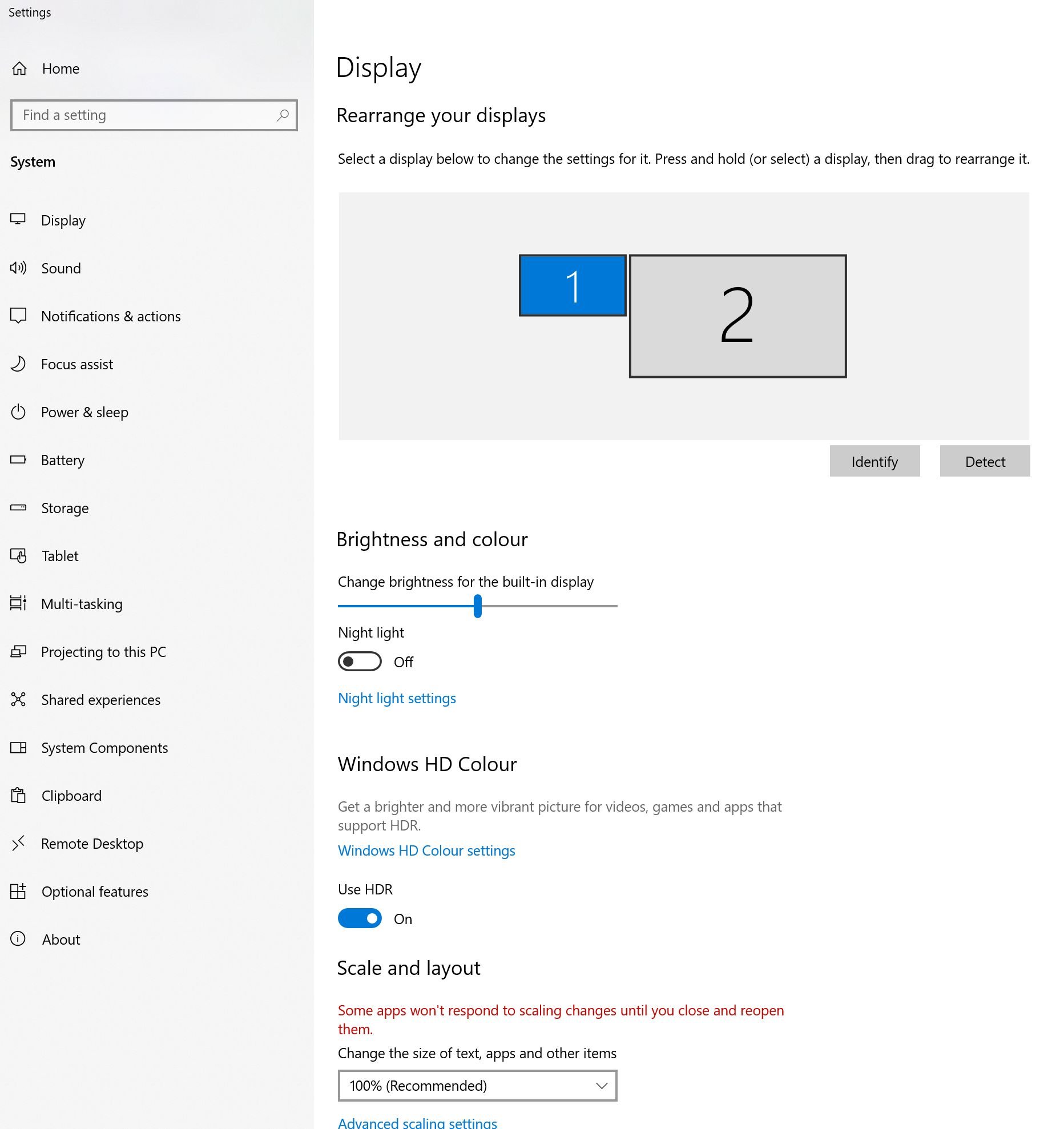Open the Optional features page
The height and width of the screenshot is (1129, 1064).
(95, 892)
